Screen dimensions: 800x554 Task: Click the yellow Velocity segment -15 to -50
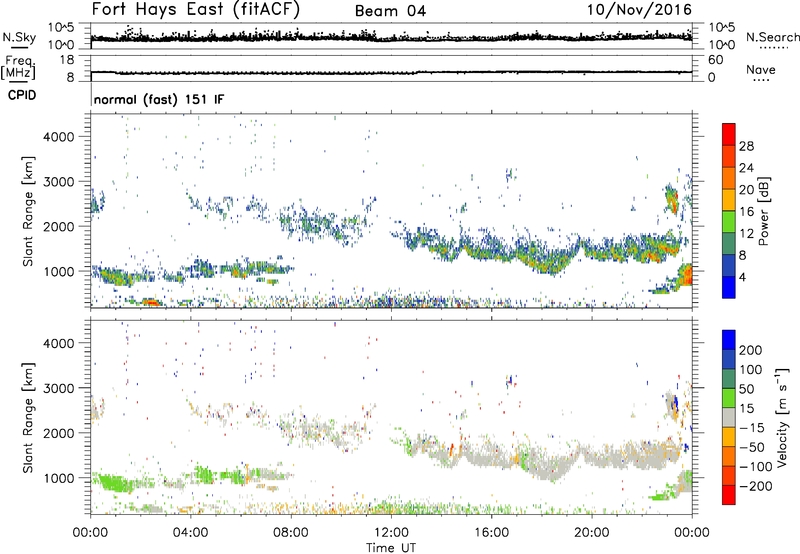click(729, 437)
